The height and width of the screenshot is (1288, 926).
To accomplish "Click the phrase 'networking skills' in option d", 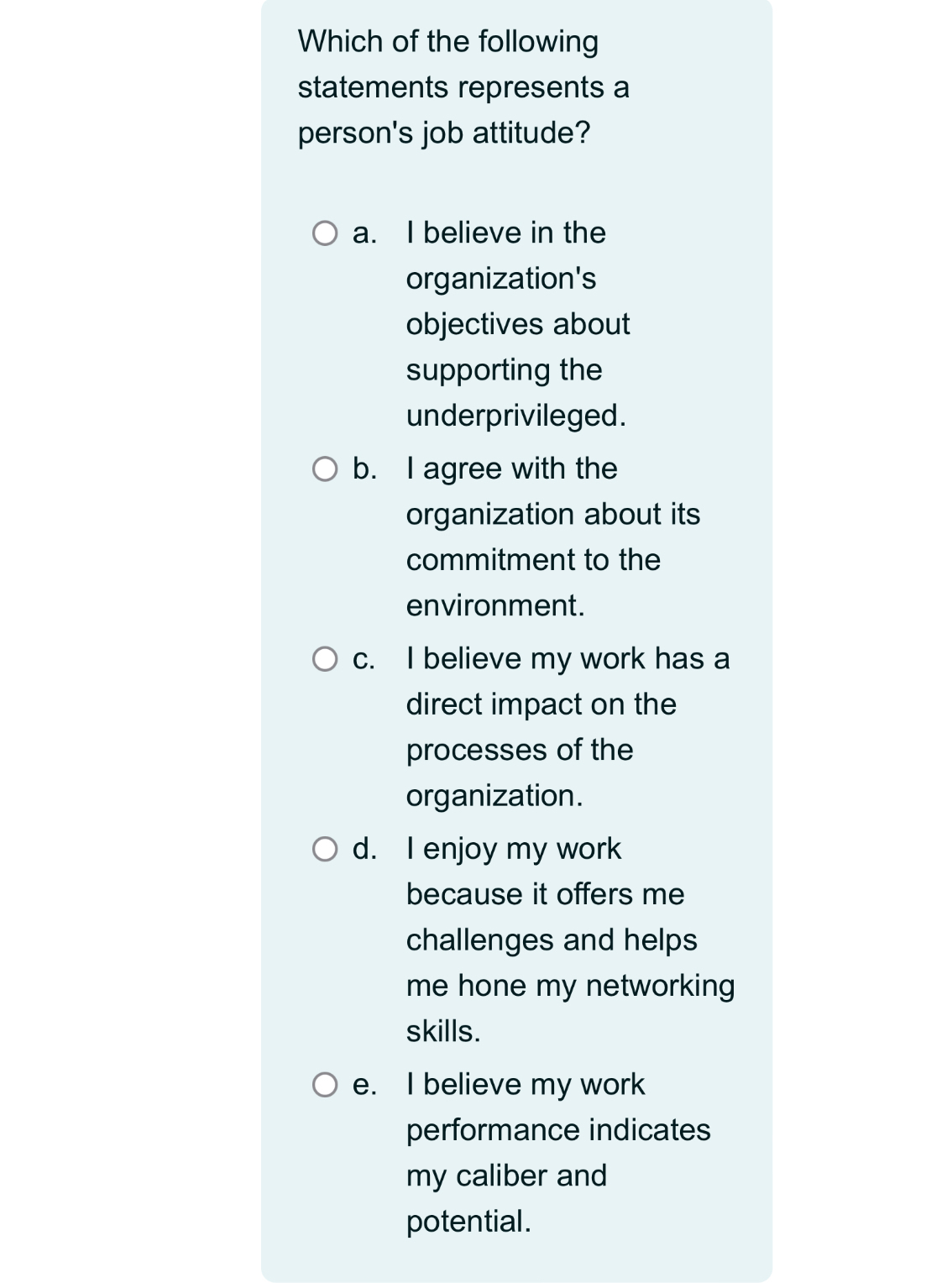I will [655, 987].
